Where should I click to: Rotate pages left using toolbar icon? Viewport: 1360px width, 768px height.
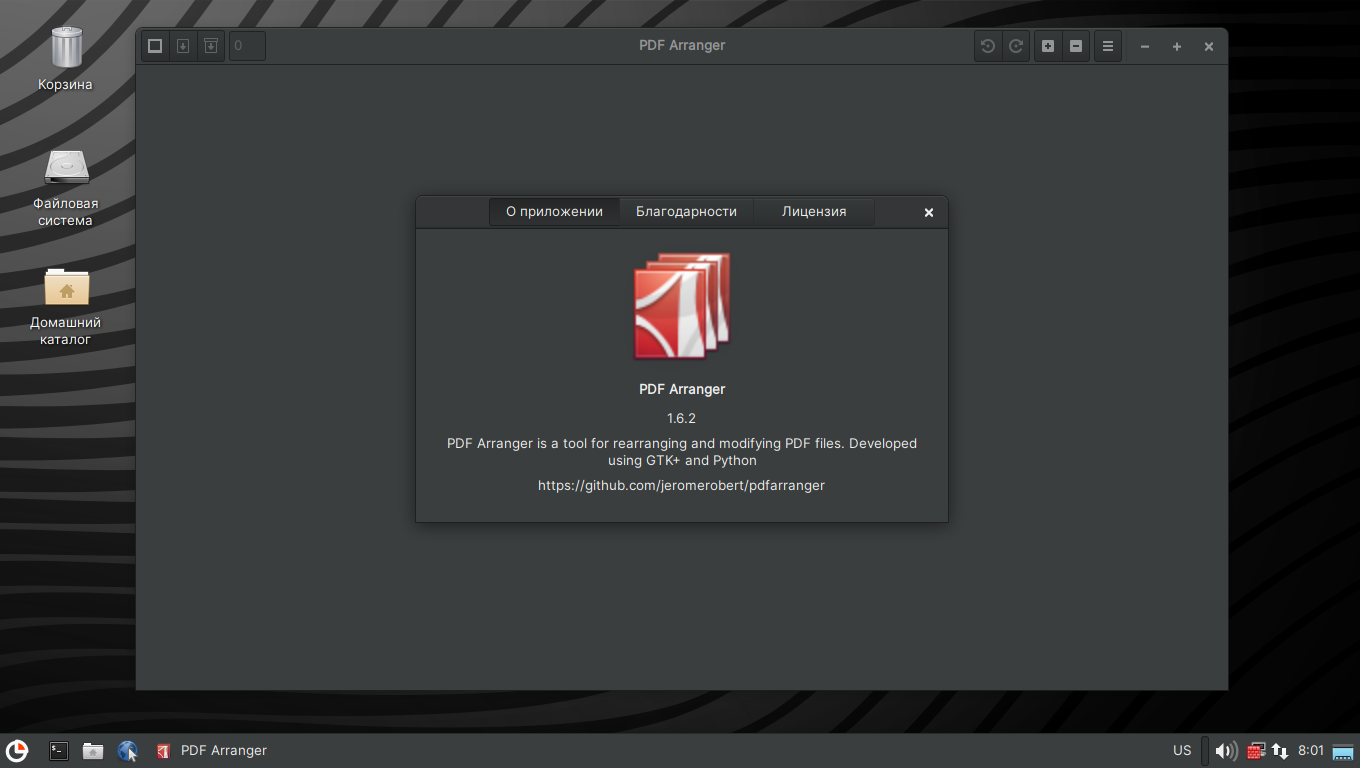click(x=988, y=46)
